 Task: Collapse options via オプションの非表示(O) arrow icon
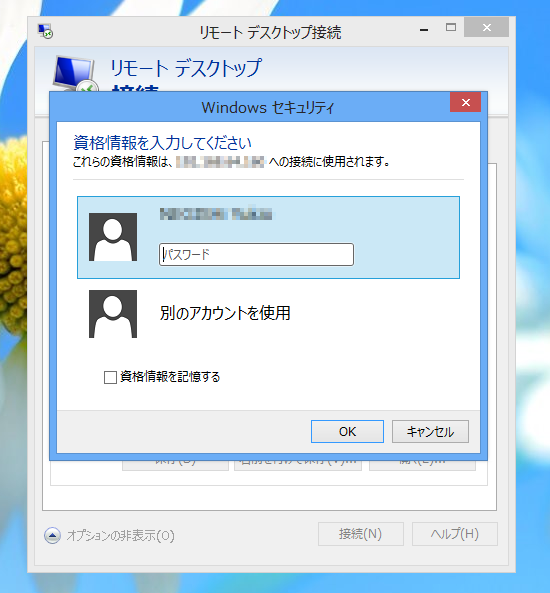[x=52, y=536]
